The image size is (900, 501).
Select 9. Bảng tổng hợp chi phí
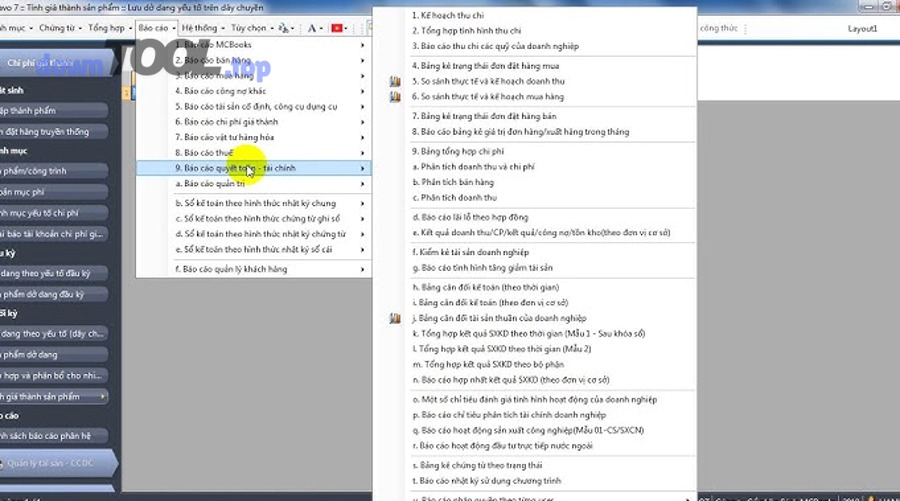pos(535,152)
